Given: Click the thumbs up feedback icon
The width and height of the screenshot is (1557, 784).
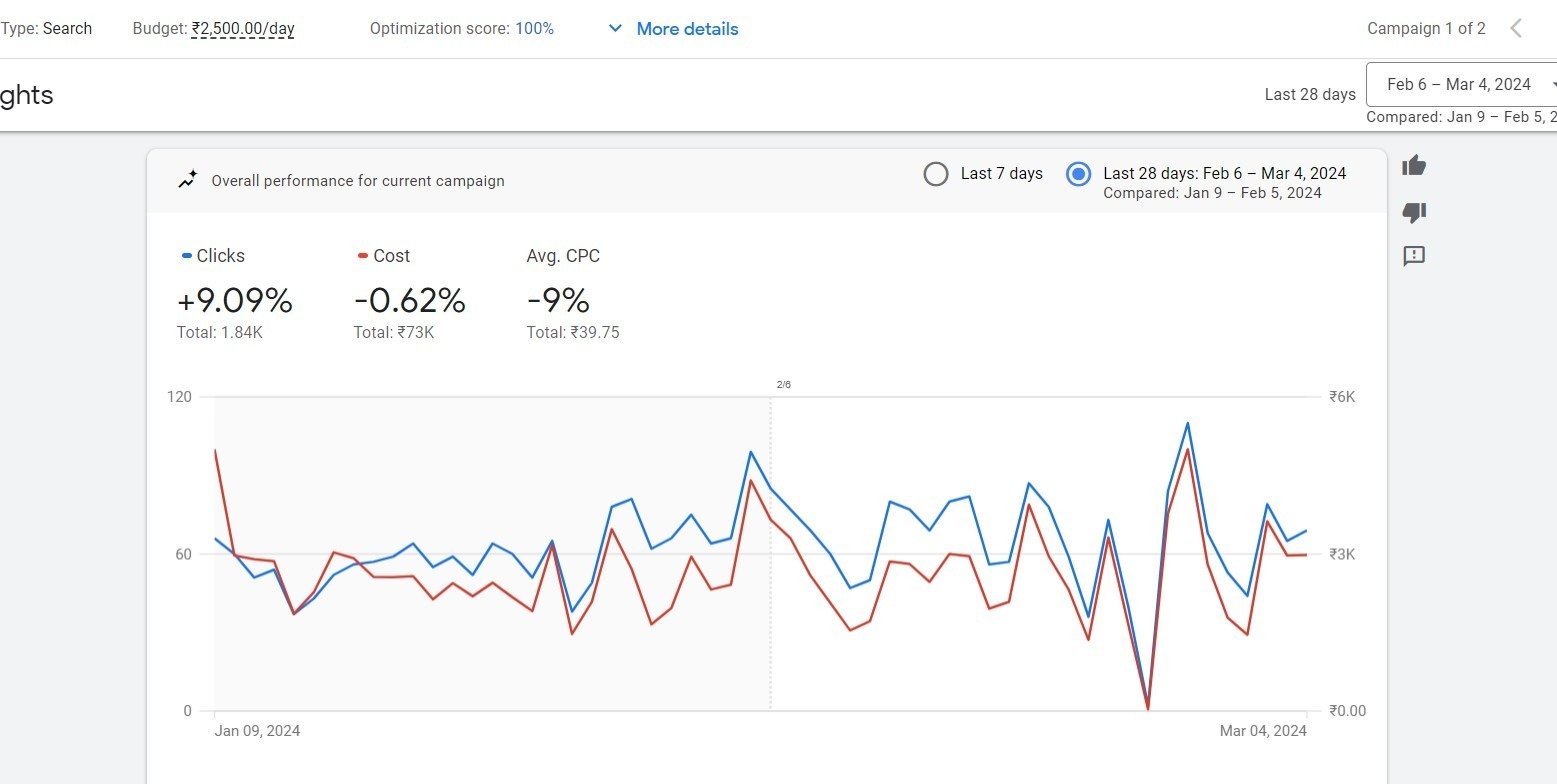Looking at the screenshot, I should tap(1414, 166).
